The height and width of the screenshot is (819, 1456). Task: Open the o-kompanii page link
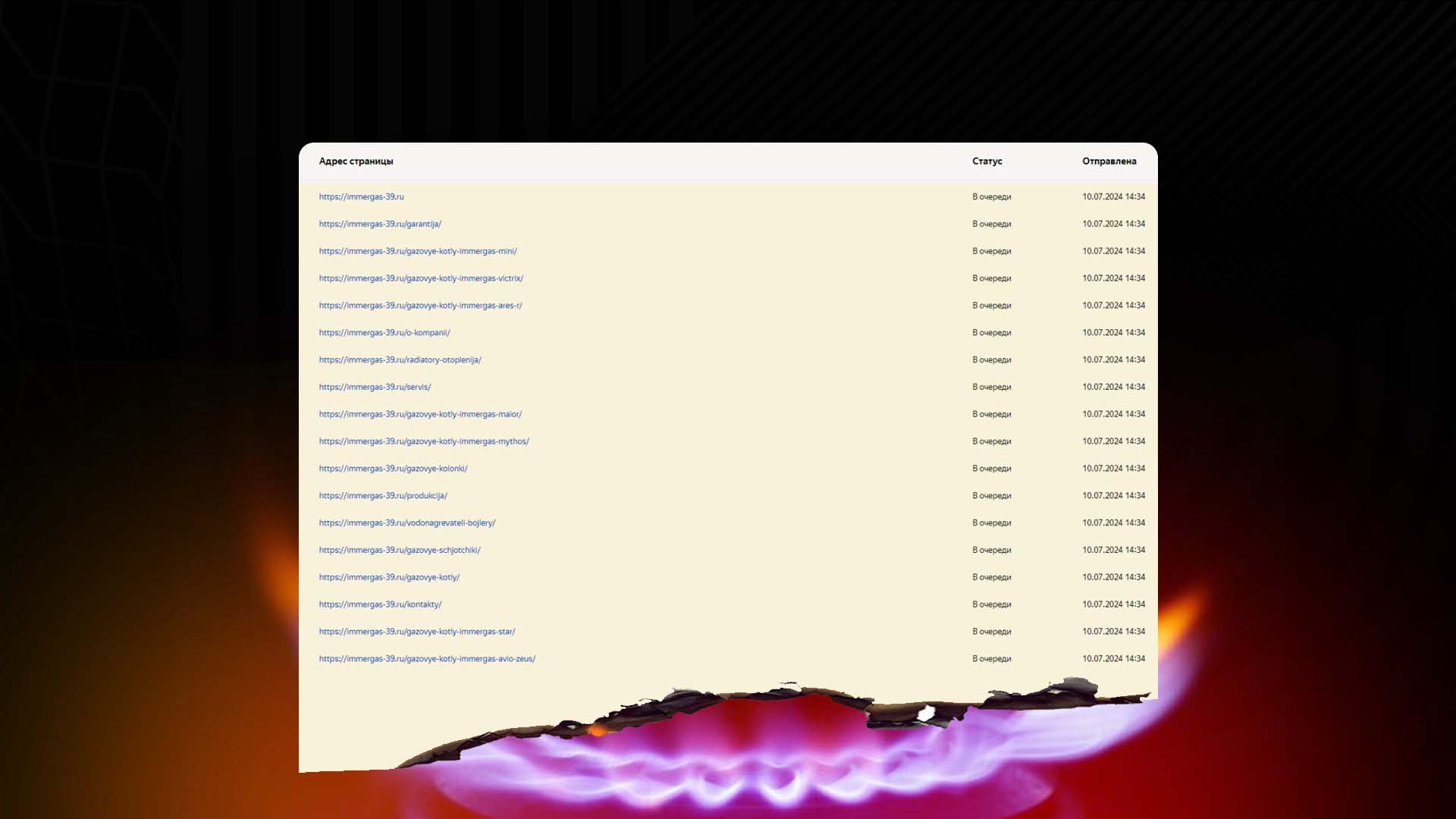384,333
